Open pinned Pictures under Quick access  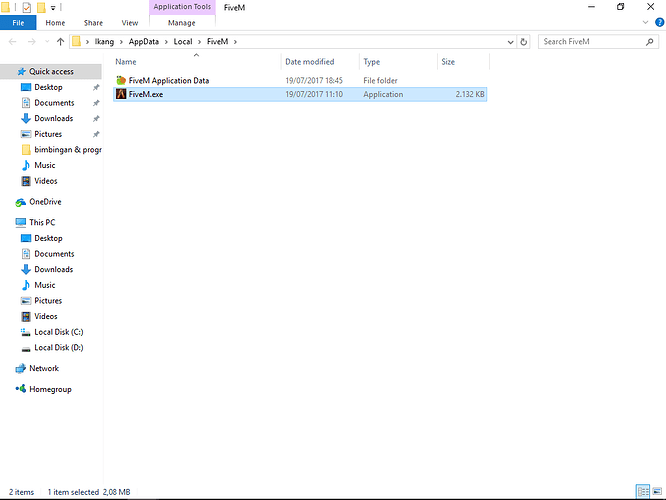[48, 134]
